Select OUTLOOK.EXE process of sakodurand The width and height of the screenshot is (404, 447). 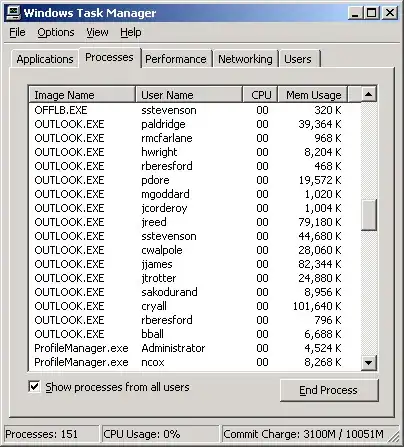tap(195, 292)
